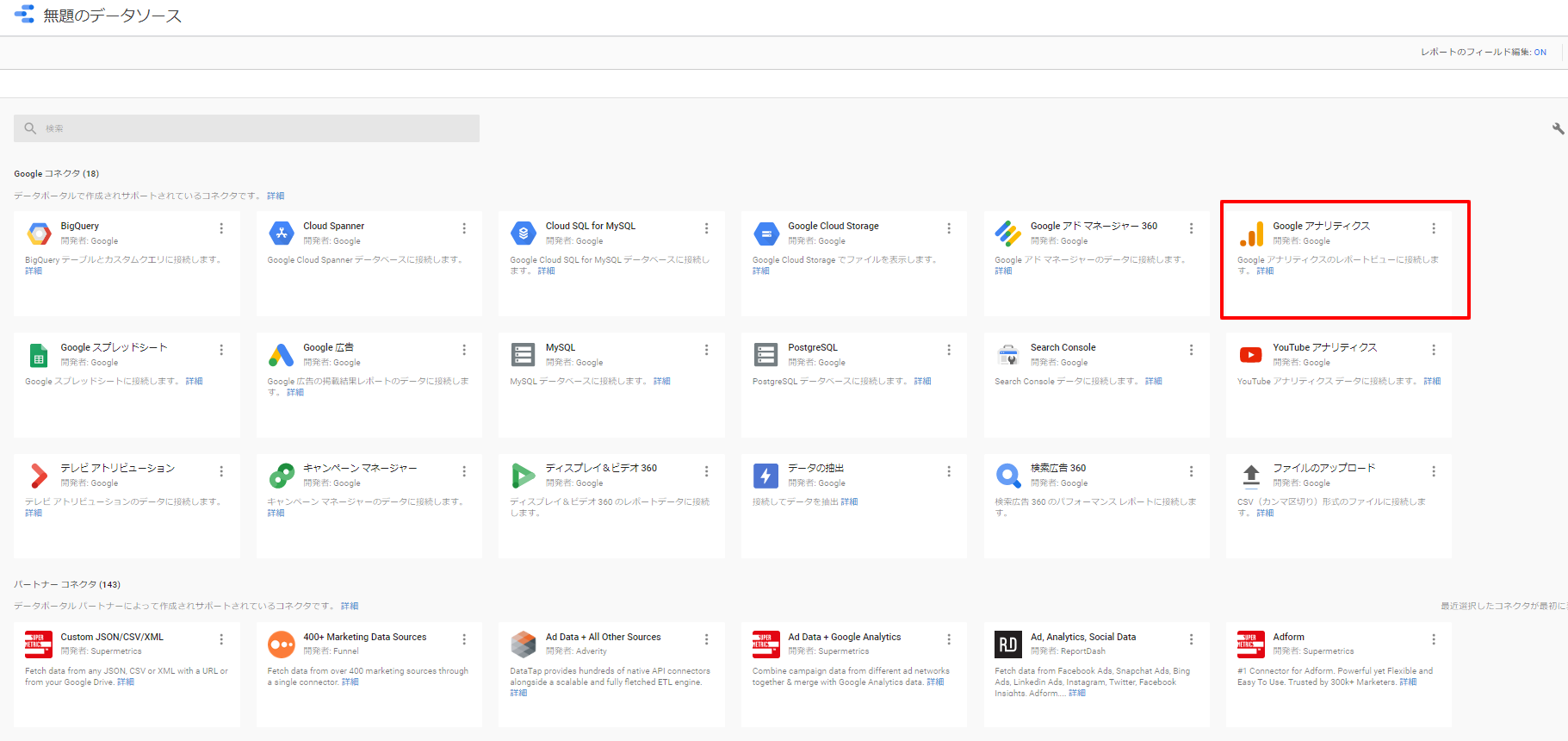Click the BigQuery connector icon
The image size is (1568, 741).
coord(39,234)
